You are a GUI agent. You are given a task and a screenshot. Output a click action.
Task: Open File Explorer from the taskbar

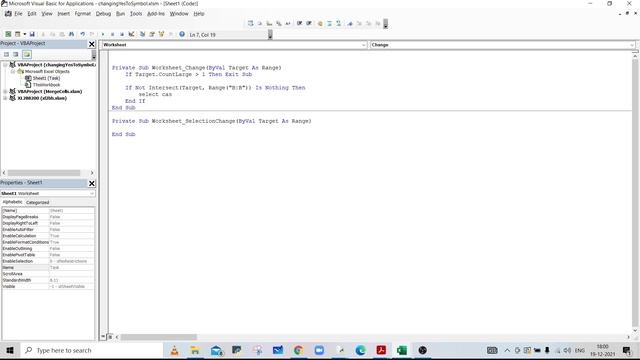point(195,350)
